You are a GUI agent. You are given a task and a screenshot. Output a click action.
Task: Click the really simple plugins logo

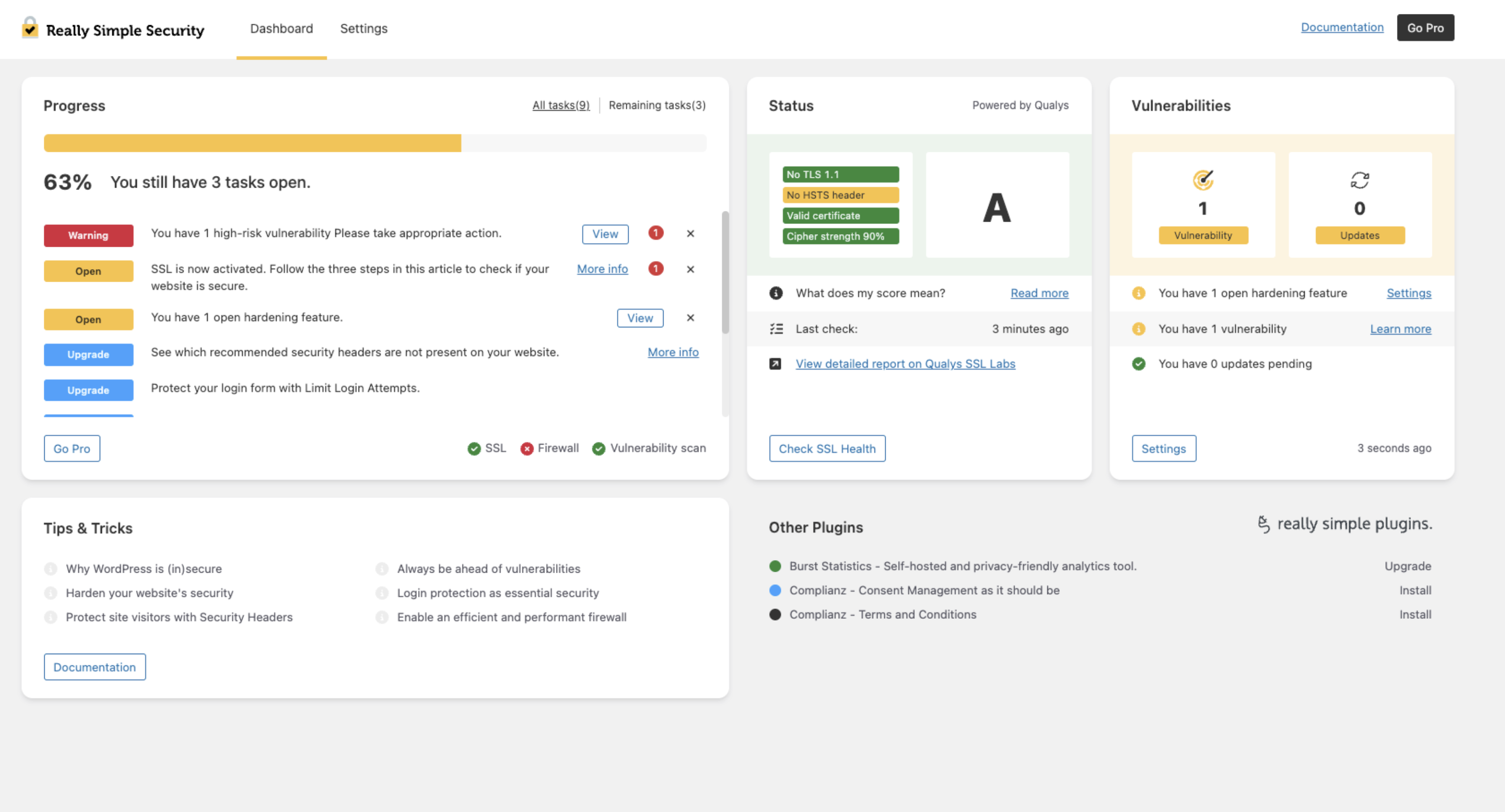tap(1344, 524)
